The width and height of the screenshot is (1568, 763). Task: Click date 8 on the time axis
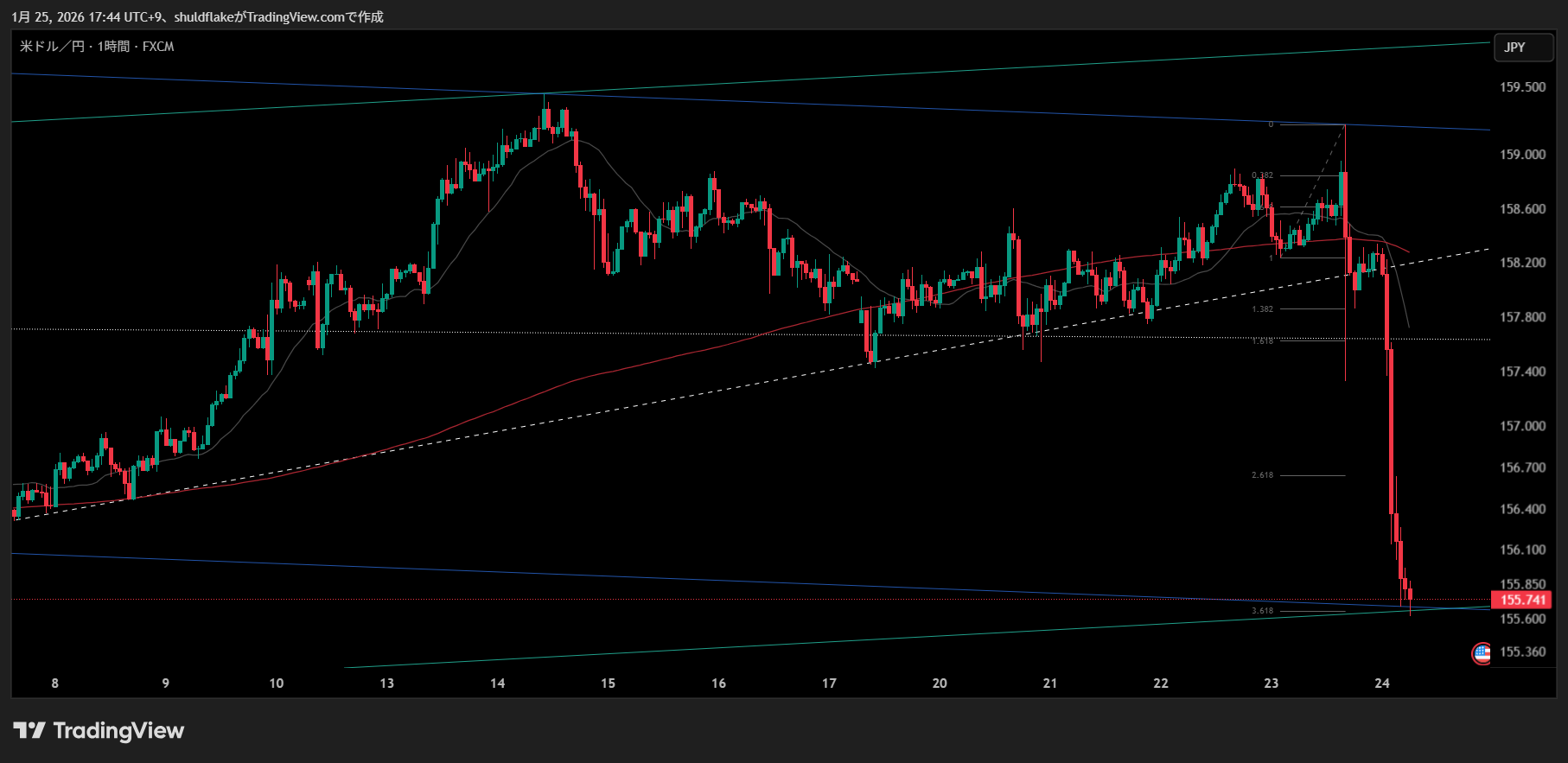click(x=55, y=684)
